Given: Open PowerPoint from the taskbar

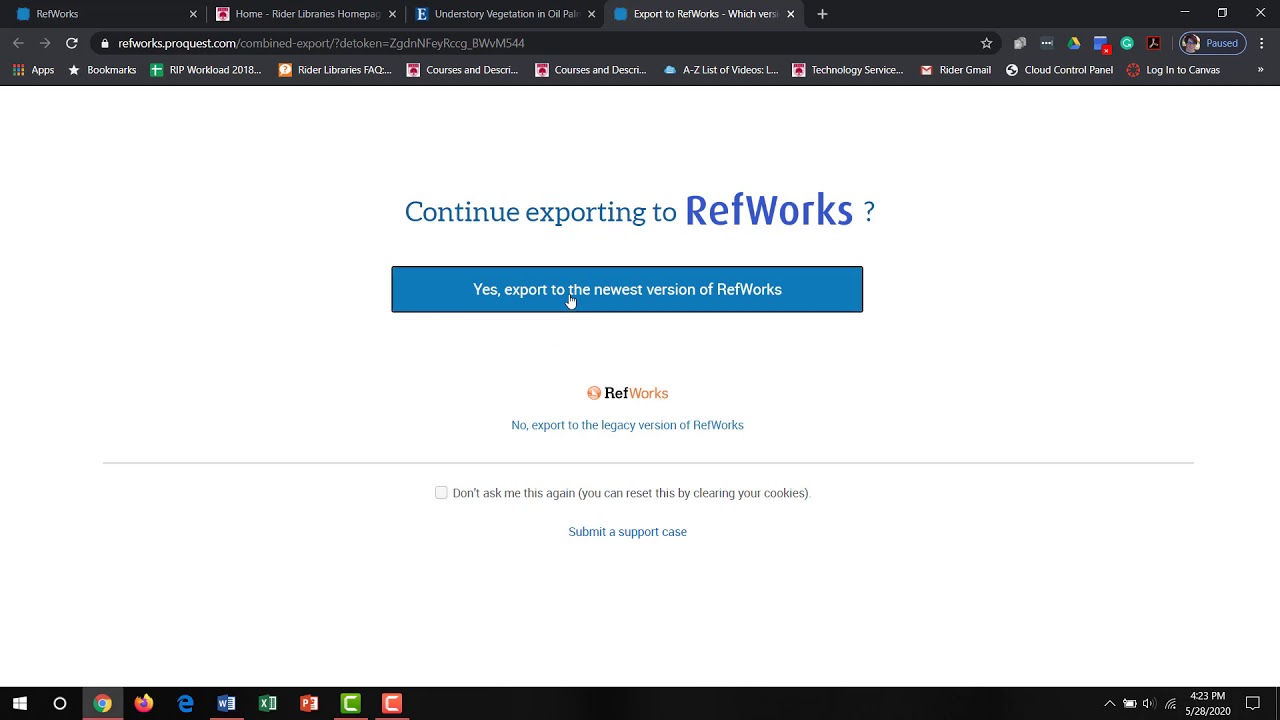Looking at the screenshot, I should 309,704.
